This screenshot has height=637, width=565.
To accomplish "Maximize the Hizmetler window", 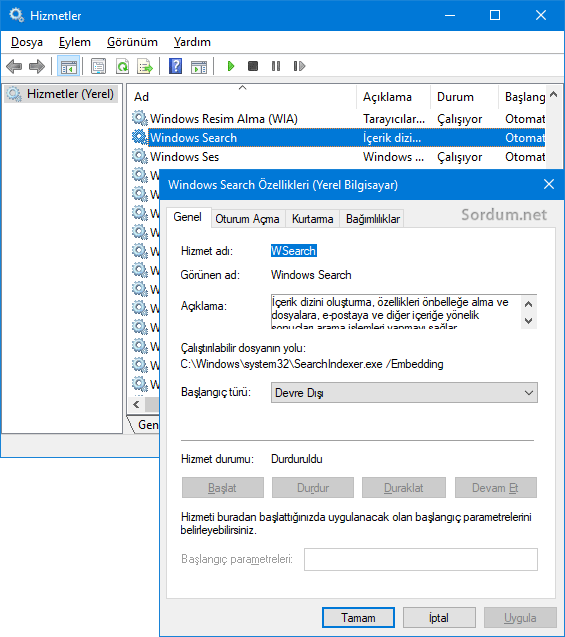I will [495, 15].
